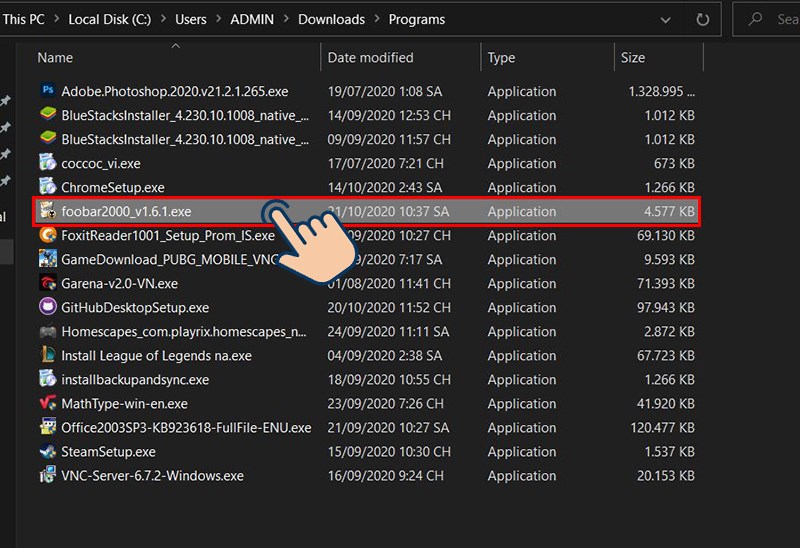Click date 16/09/2020 9:24 CH
This screenshot has height=548, width=800.
click(385, 476)
